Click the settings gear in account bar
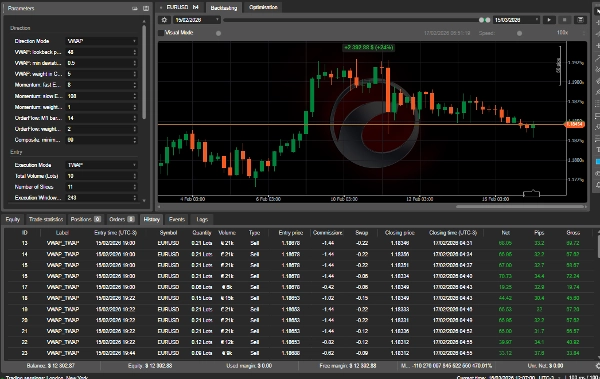Screen dimensions: 600x379 pyautogui.click(x=597, y=366)
